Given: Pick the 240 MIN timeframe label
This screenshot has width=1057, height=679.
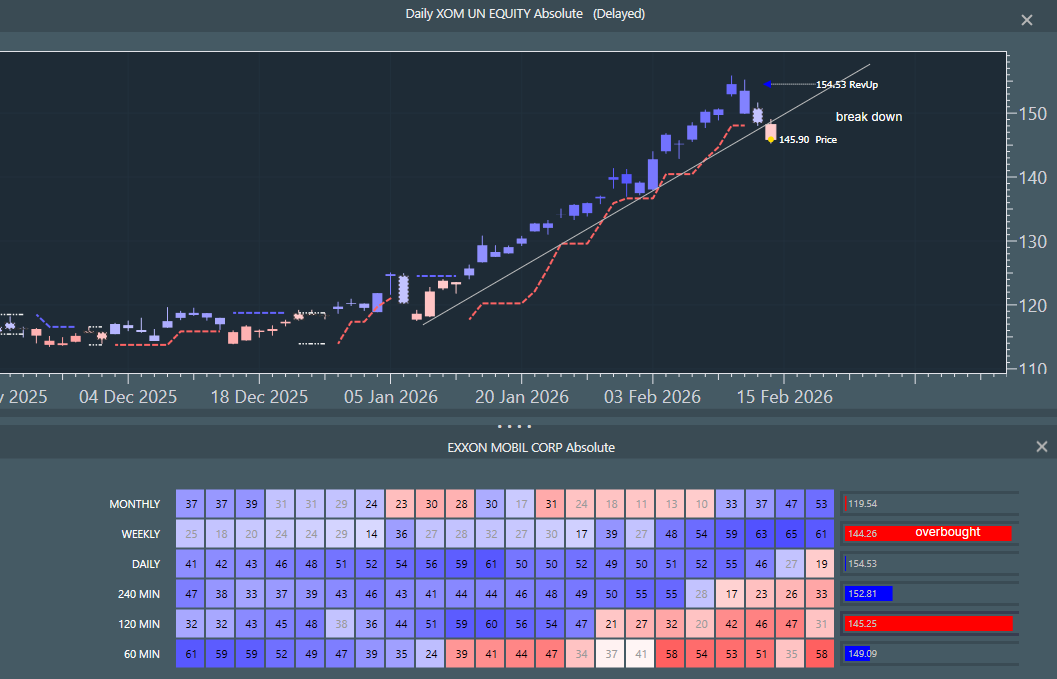Looking at the screenshot, I should click(x=139, y=594).
